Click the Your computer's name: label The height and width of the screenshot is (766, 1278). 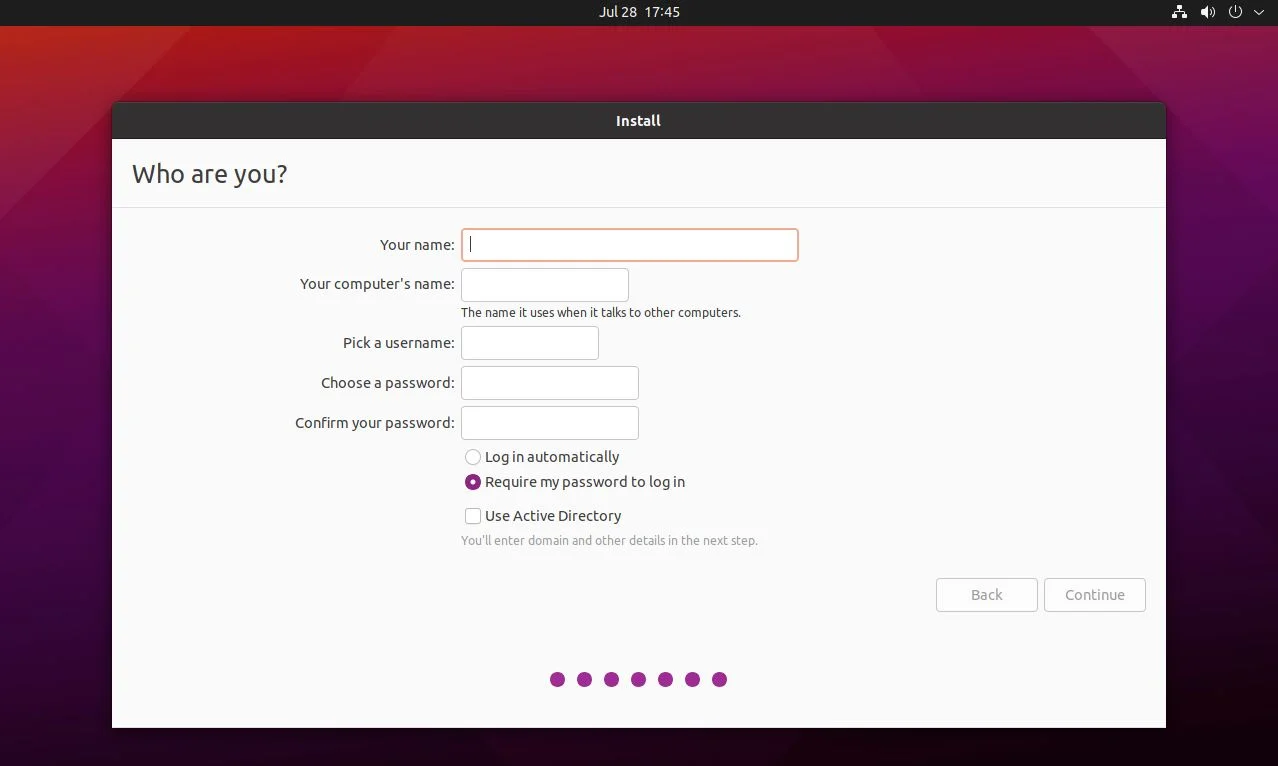click(x=377, y=284)
